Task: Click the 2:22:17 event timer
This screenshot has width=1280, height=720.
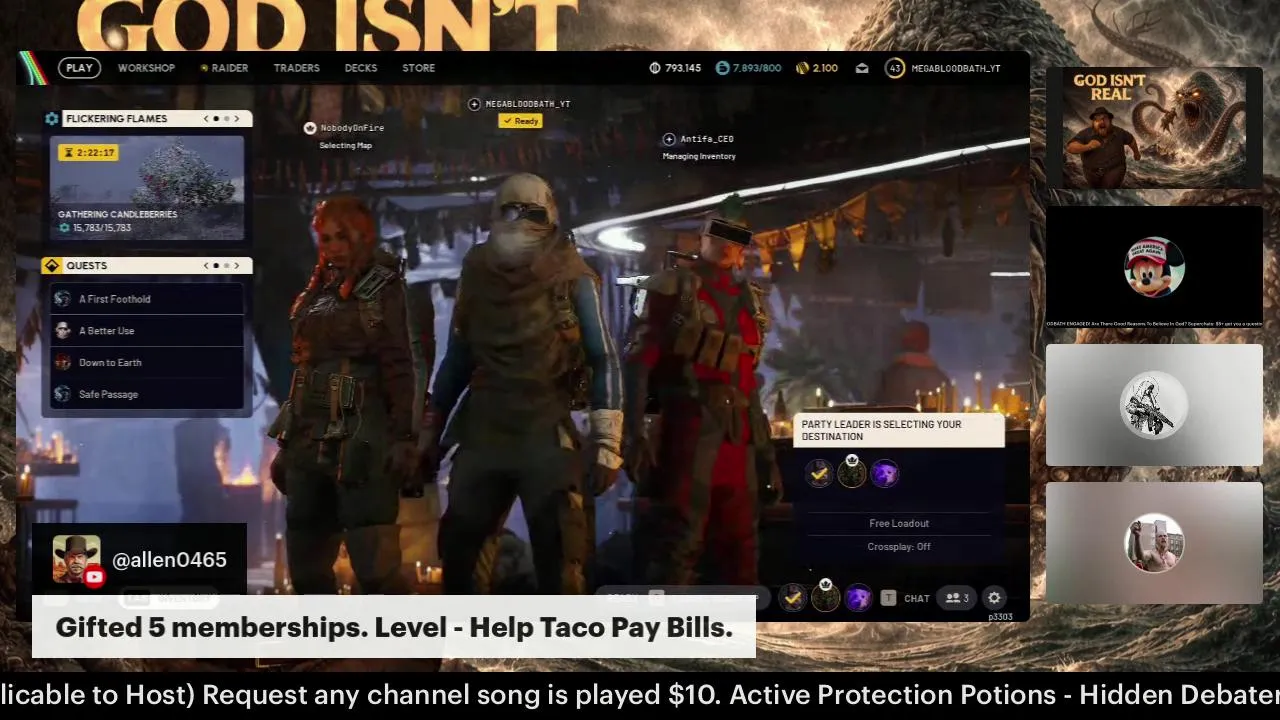Action: 89,152
